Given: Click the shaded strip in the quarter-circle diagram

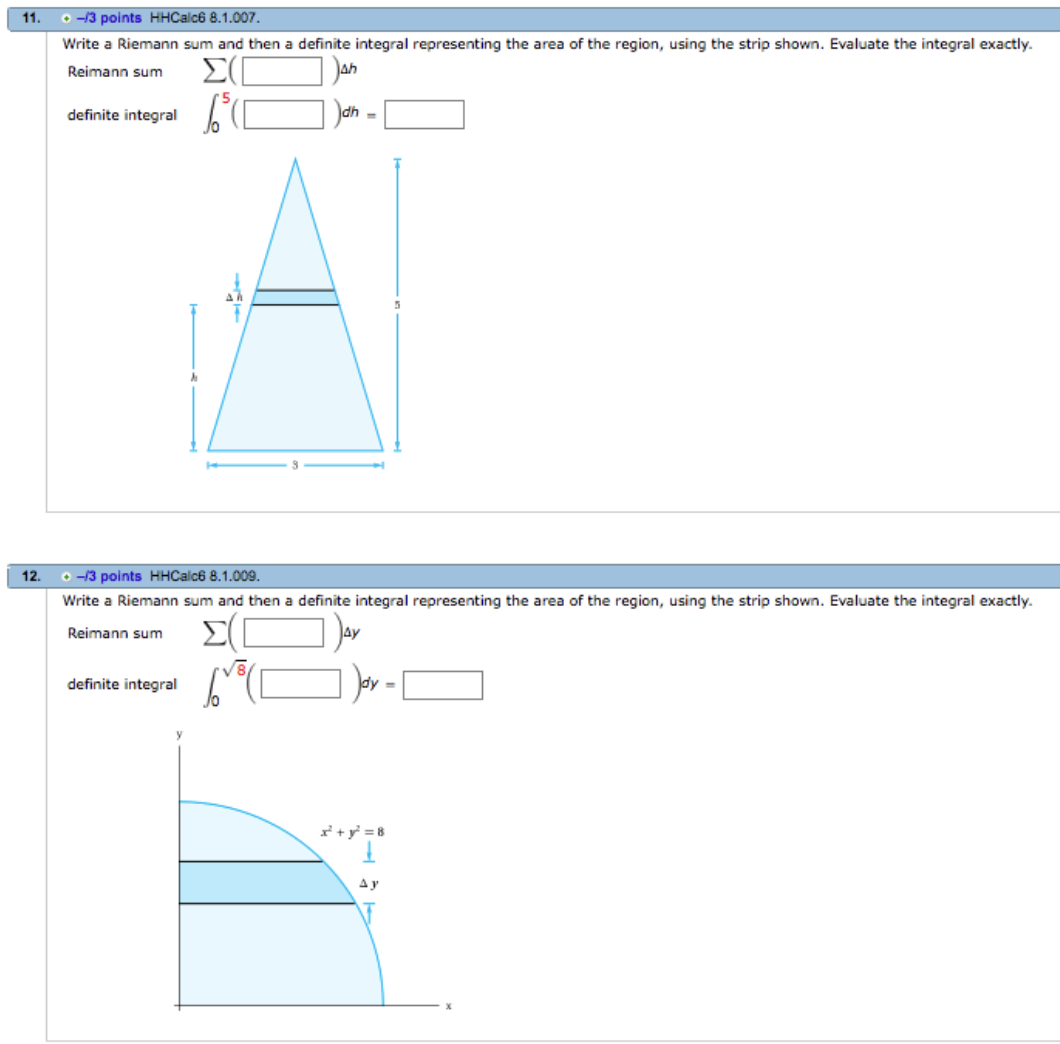Looking at the screenshot, I should 260,882.
